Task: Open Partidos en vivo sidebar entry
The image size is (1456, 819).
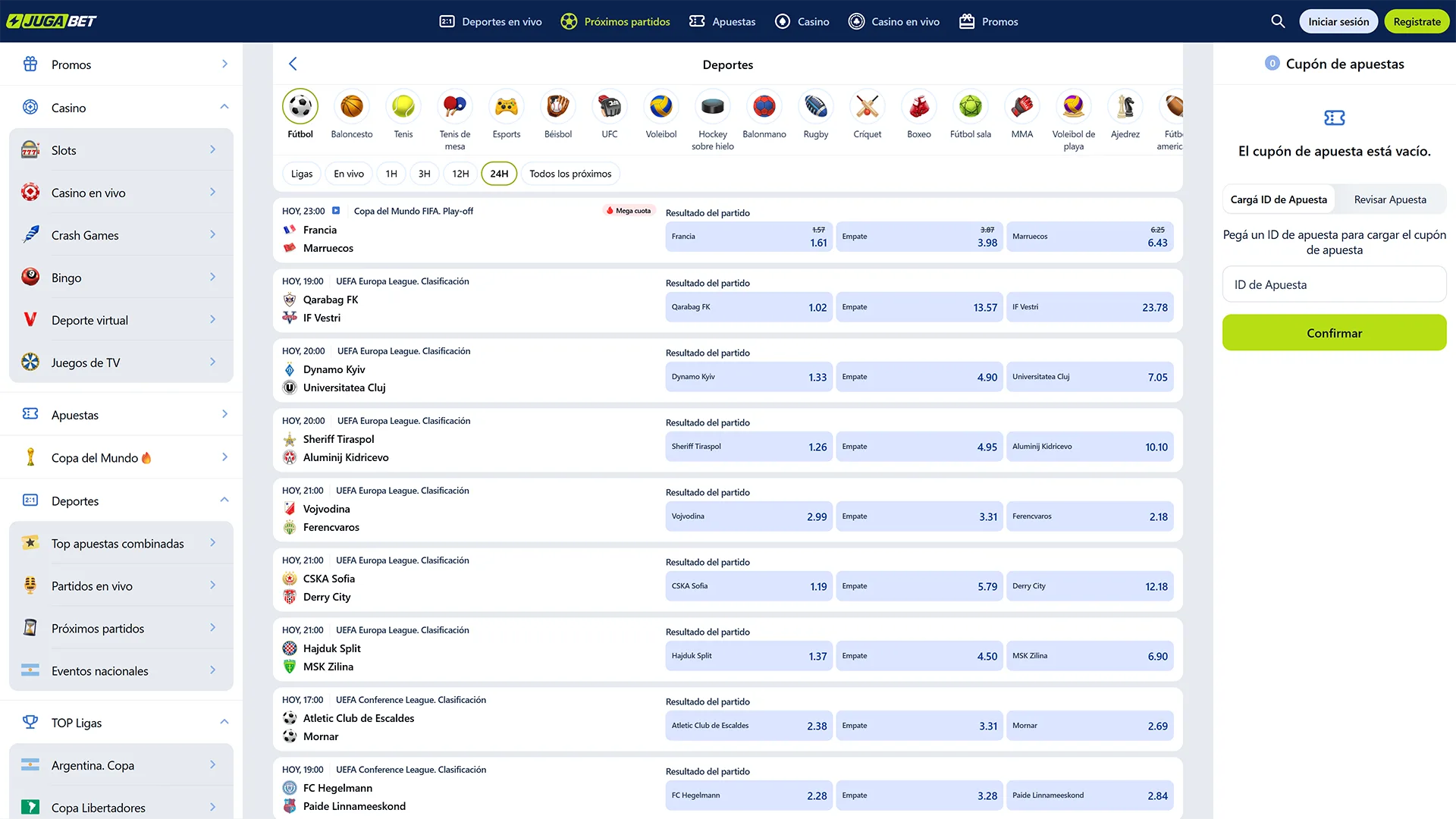Action: (121, 585)
